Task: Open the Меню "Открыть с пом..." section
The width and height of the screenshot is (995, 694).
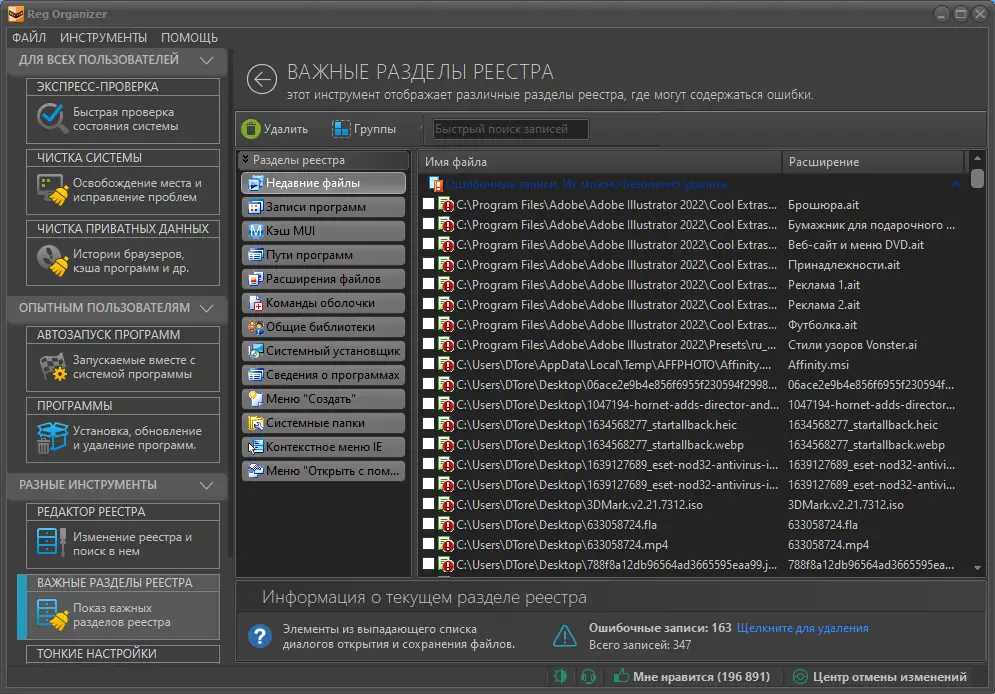Action: pyautogui.click(x=323, y=471)
